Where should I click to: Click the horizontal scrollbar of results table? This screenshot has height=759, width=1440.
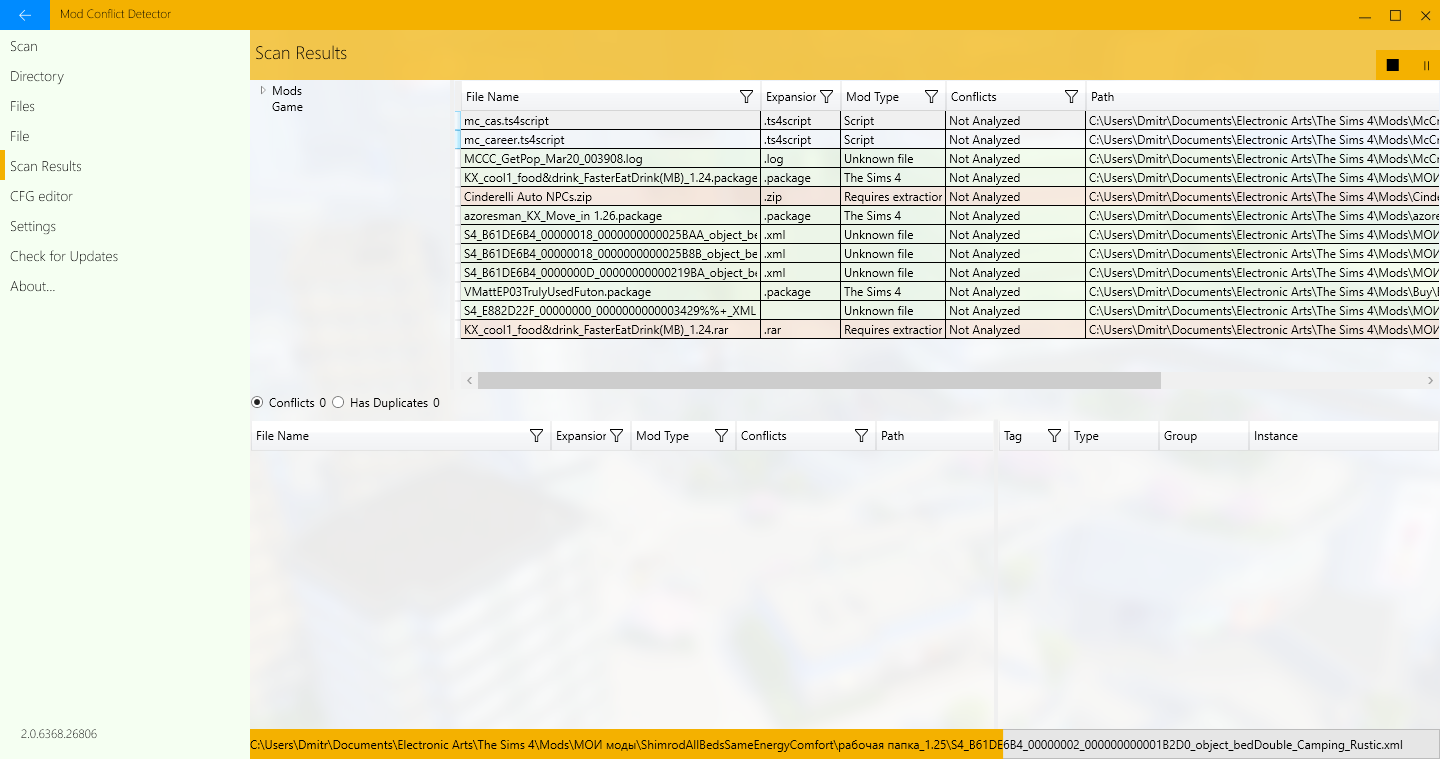tap(818, 381)
